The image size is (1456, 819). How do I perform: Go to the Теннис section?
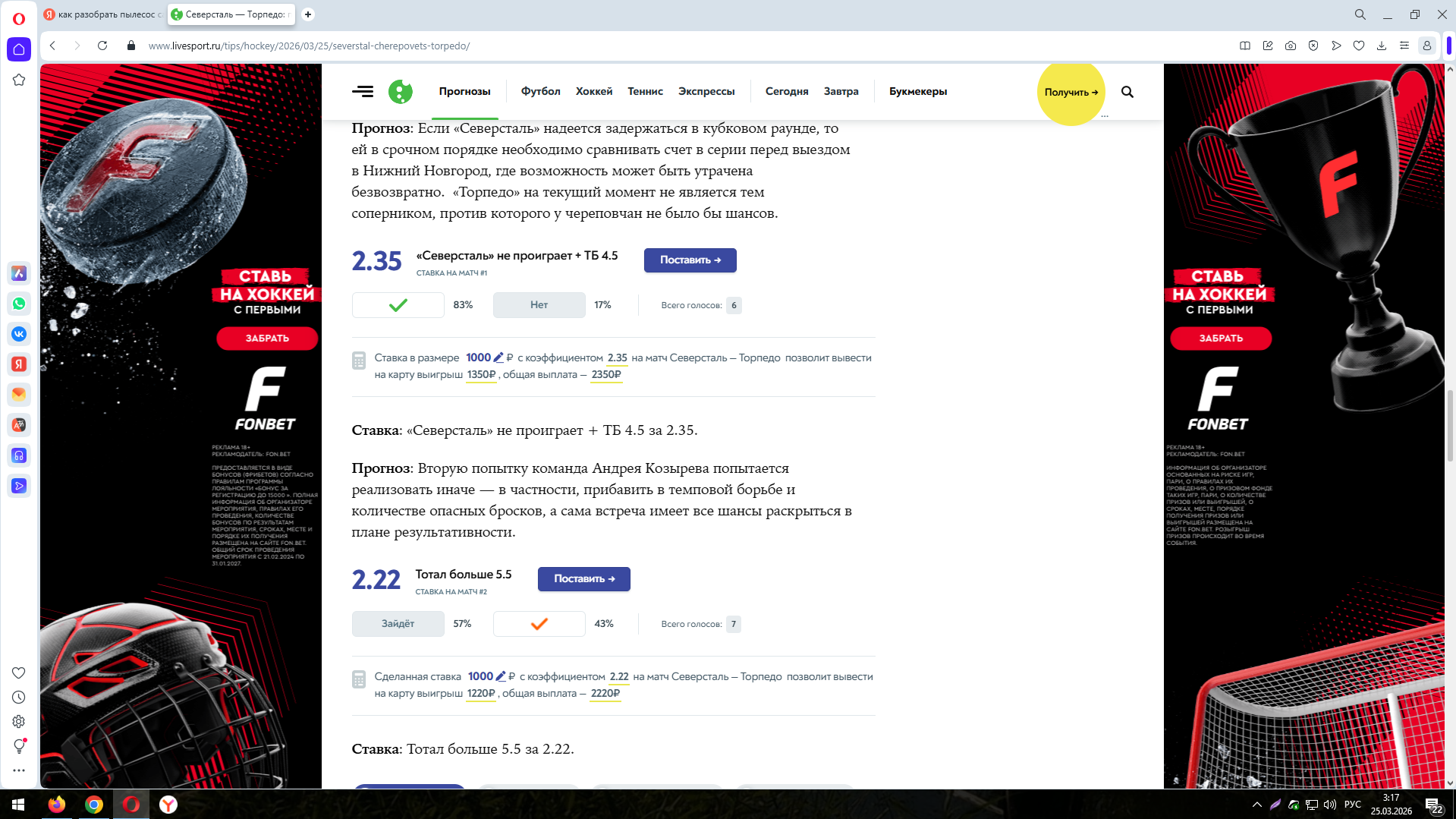(646, 92)
